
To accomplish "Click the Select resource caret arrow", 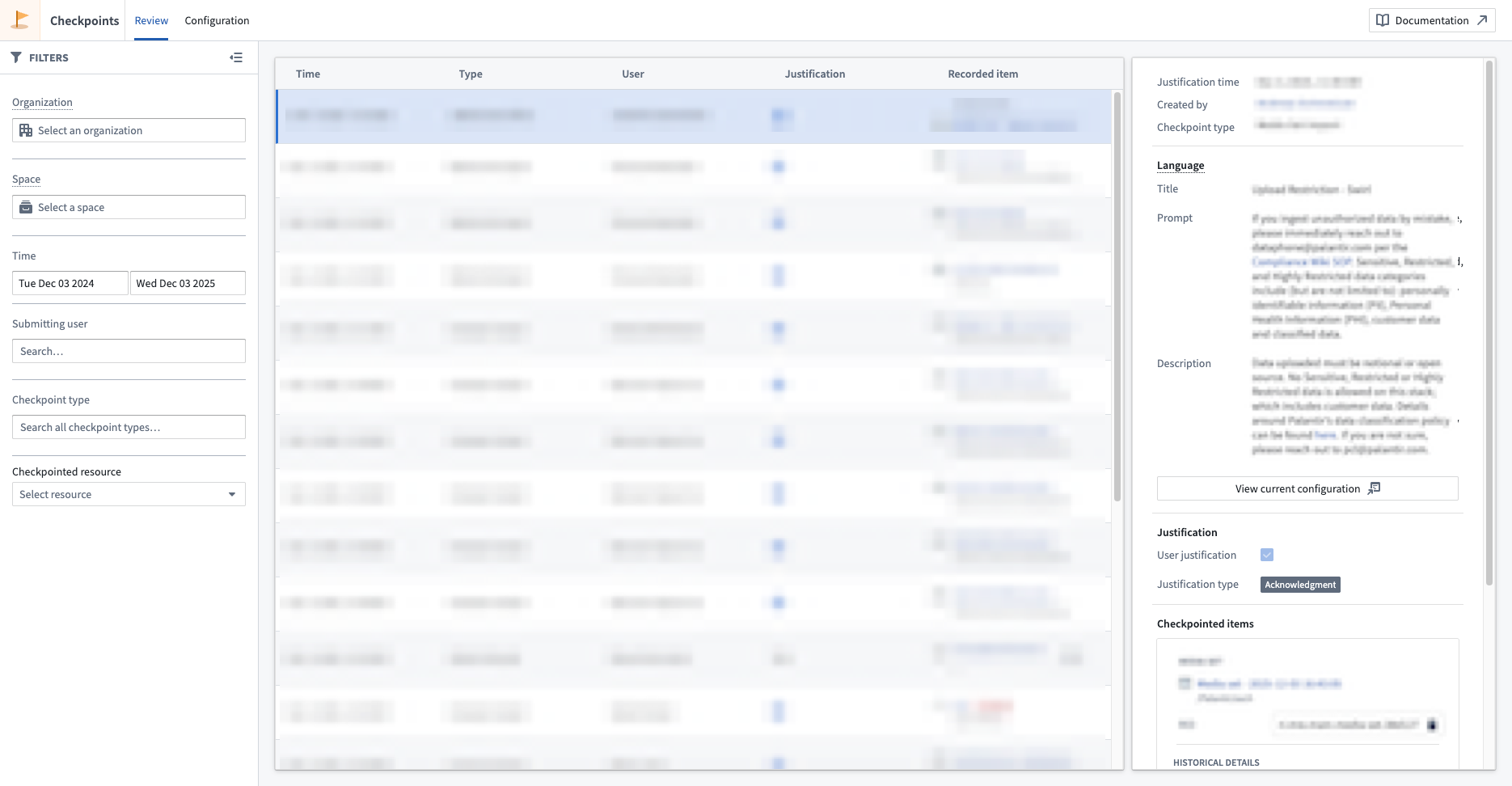I will click(232, 494).
